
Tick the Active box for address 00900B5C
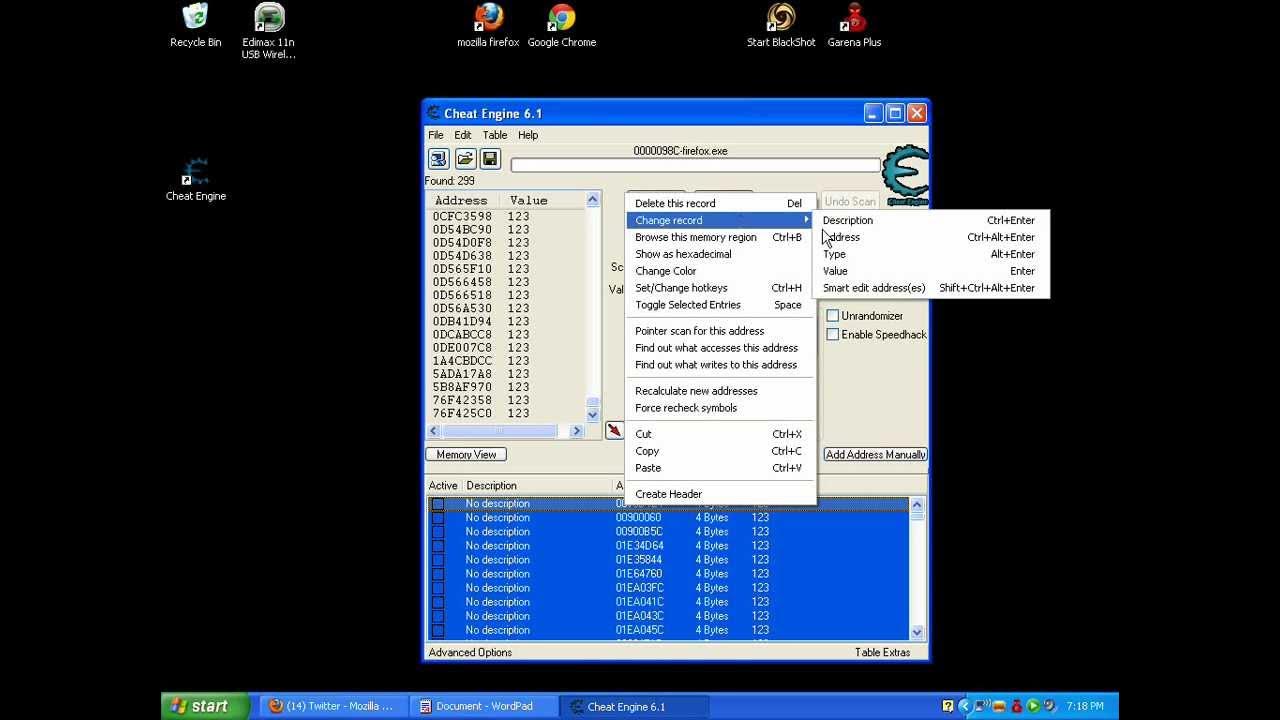pyautogui.click(x=438, y=532)
